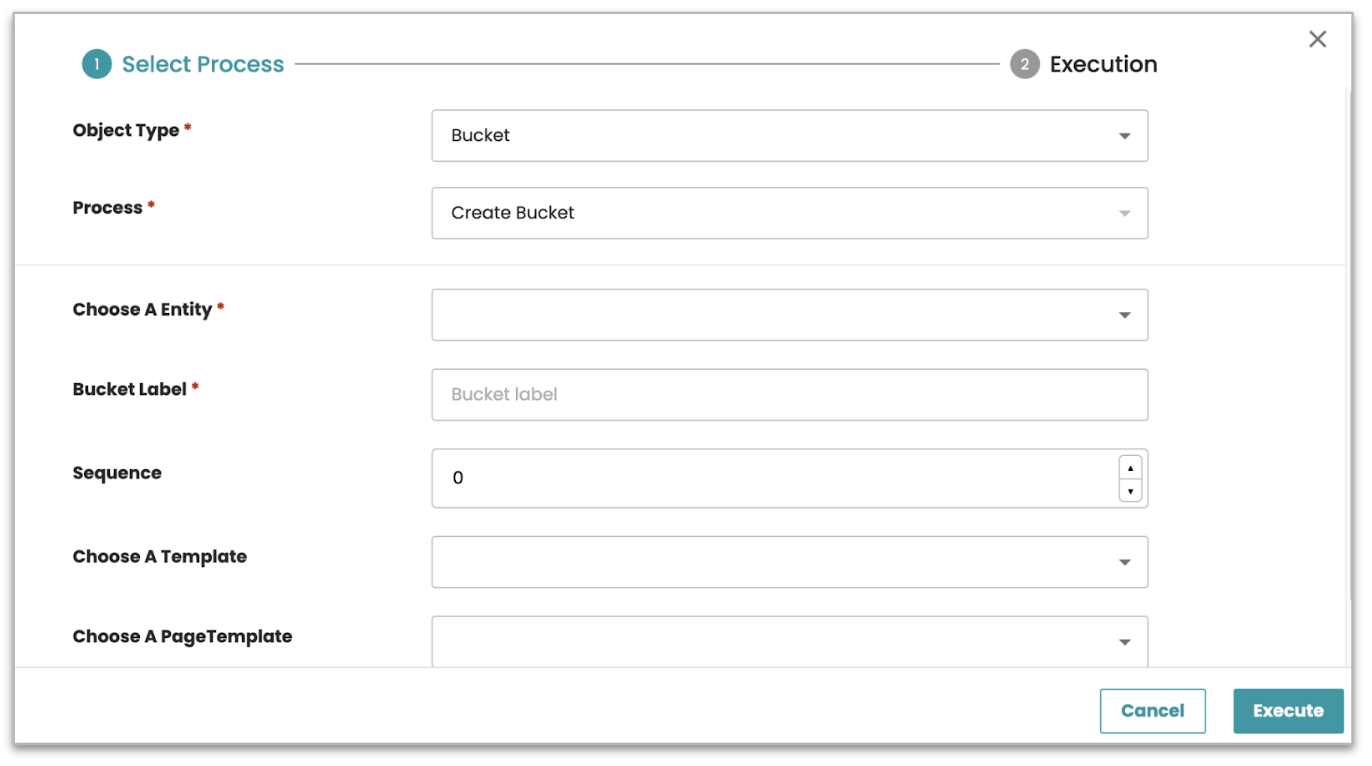Click the Bucket Label field label
This screenshot has width=1372, height=766.
coord(130,390)
